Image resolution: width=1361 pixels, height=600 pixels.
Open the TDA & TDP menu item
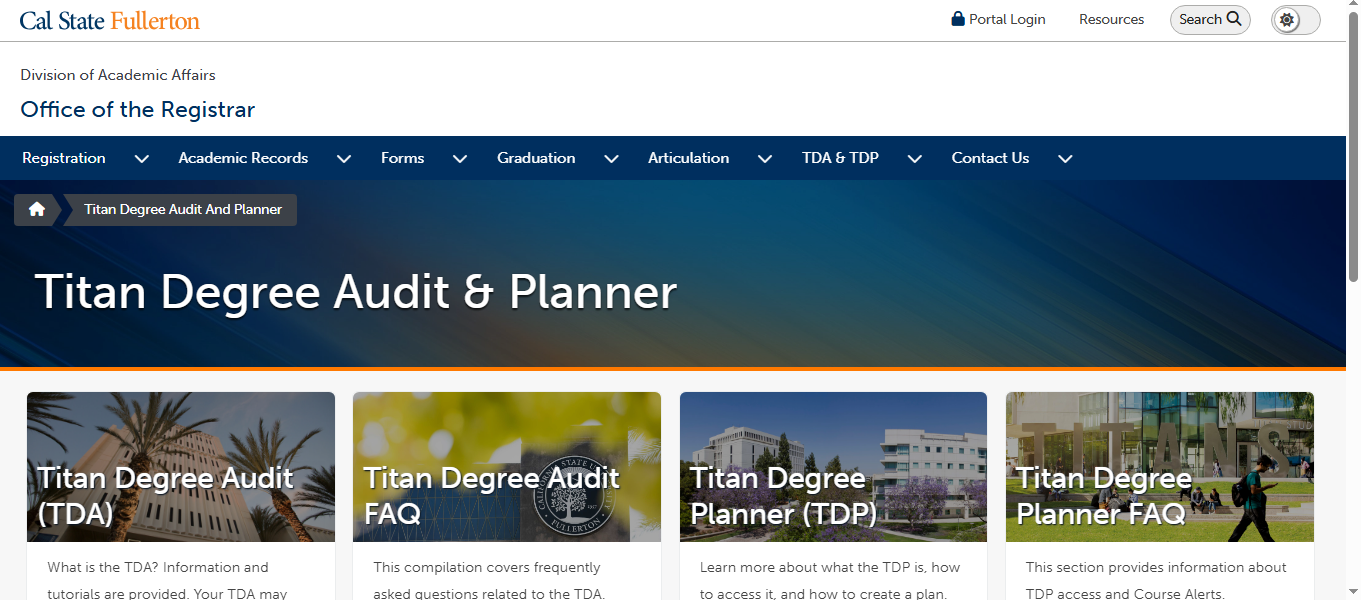[840, 158]
